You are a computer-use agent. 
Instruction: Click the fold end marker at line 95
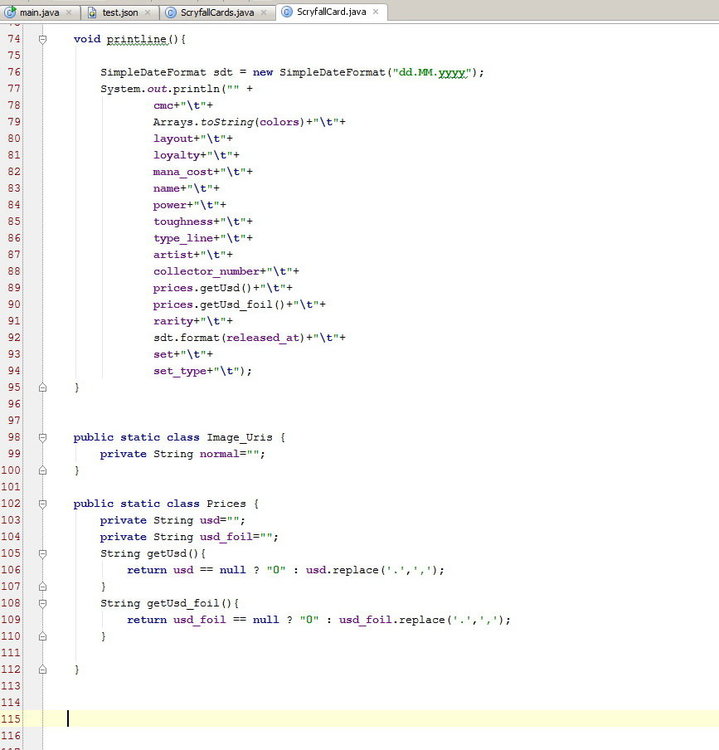(x=43, y=387)
